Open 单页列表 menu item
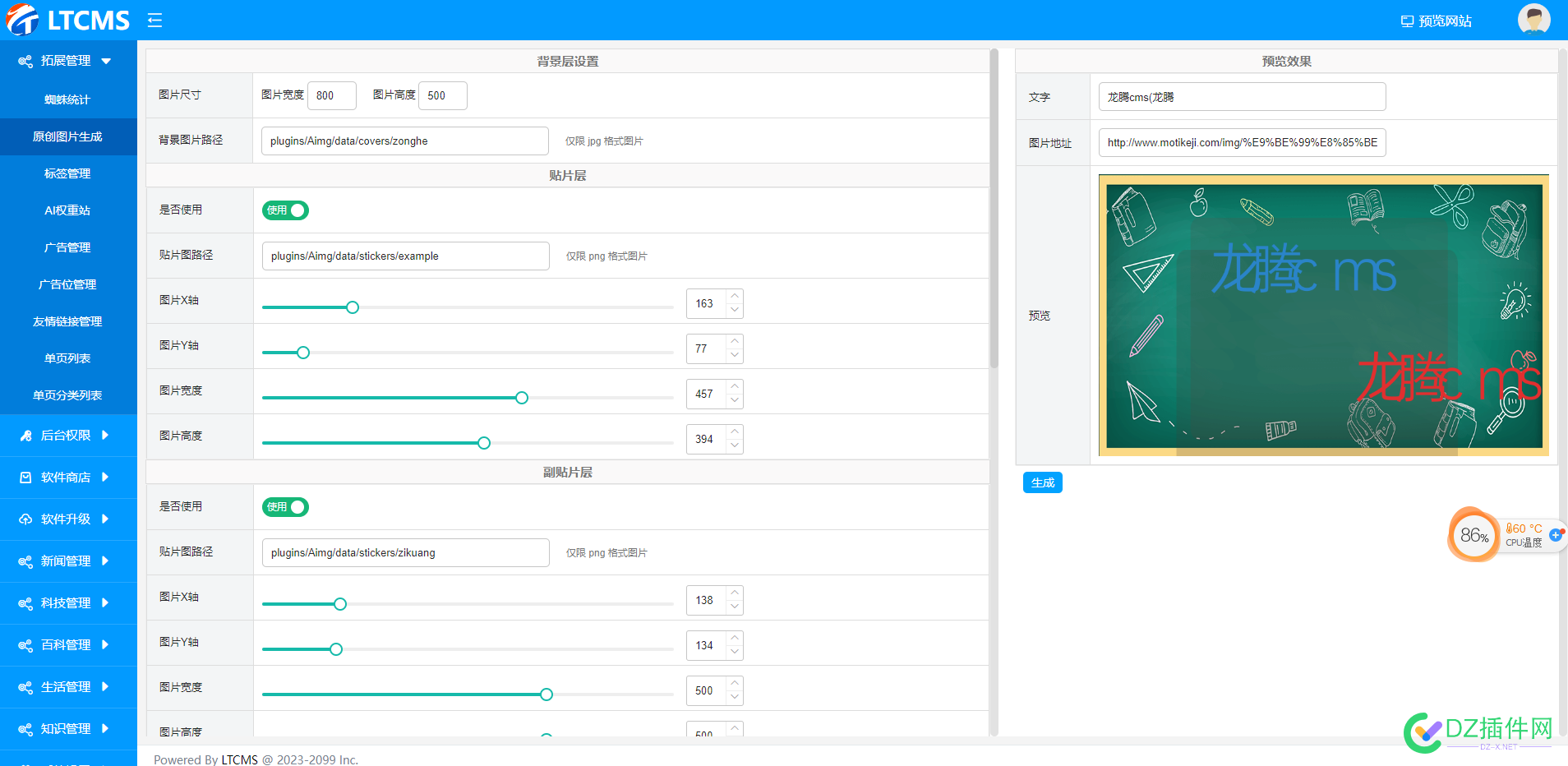This screenshot has height=766, width=1568. coord(68,358)
